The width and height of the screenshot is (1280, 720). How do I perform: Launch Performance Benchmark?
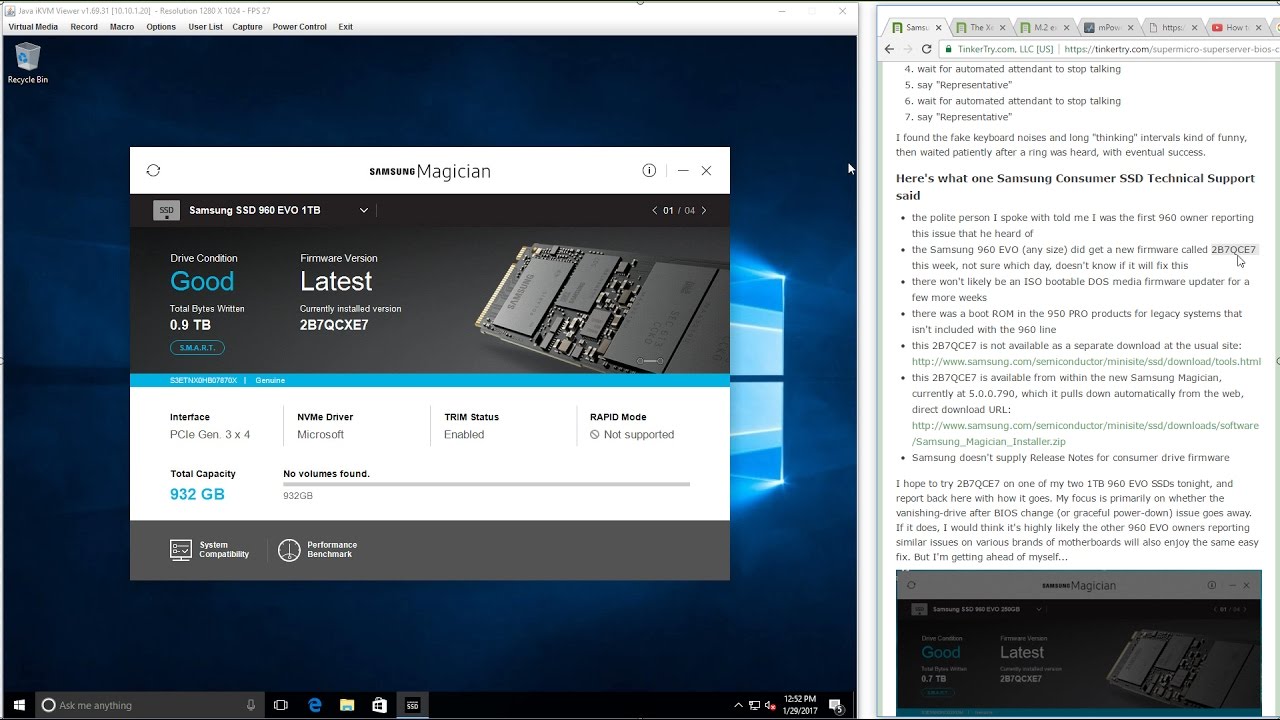point(318,550)
